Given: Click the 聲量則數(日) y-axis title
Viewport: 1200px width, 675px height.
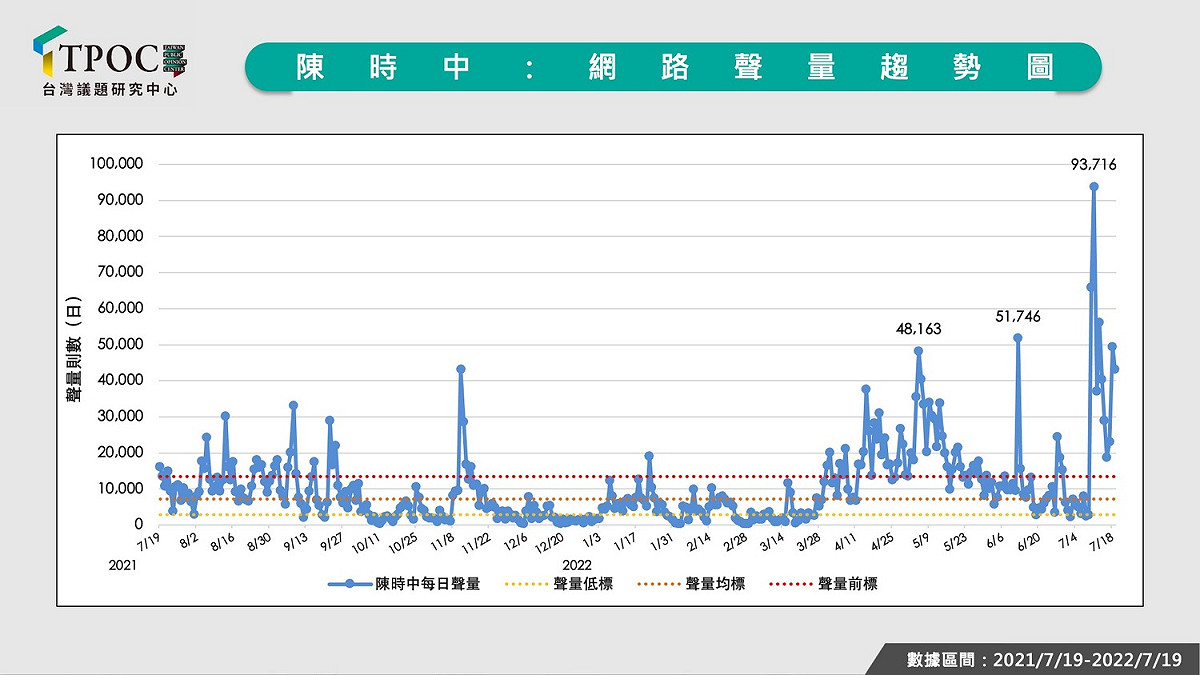Looking at the screenshot, I should click(x=75, y=349).
